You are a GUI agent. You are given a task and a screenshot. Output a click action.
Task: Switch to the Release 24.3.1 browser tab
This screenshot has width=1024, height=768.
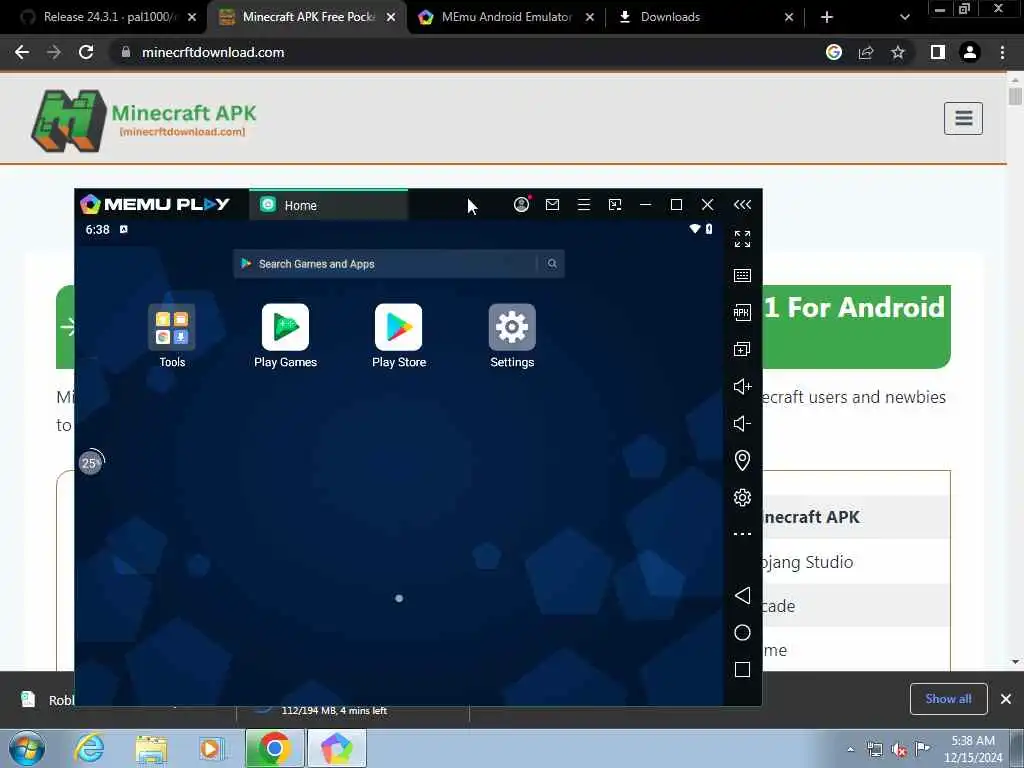pos(108,17)
